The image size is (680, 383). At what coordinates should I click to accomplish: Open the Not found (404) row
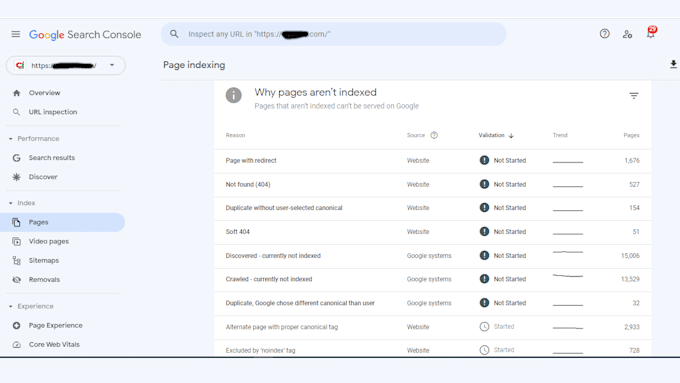click(x=432, y=184)
